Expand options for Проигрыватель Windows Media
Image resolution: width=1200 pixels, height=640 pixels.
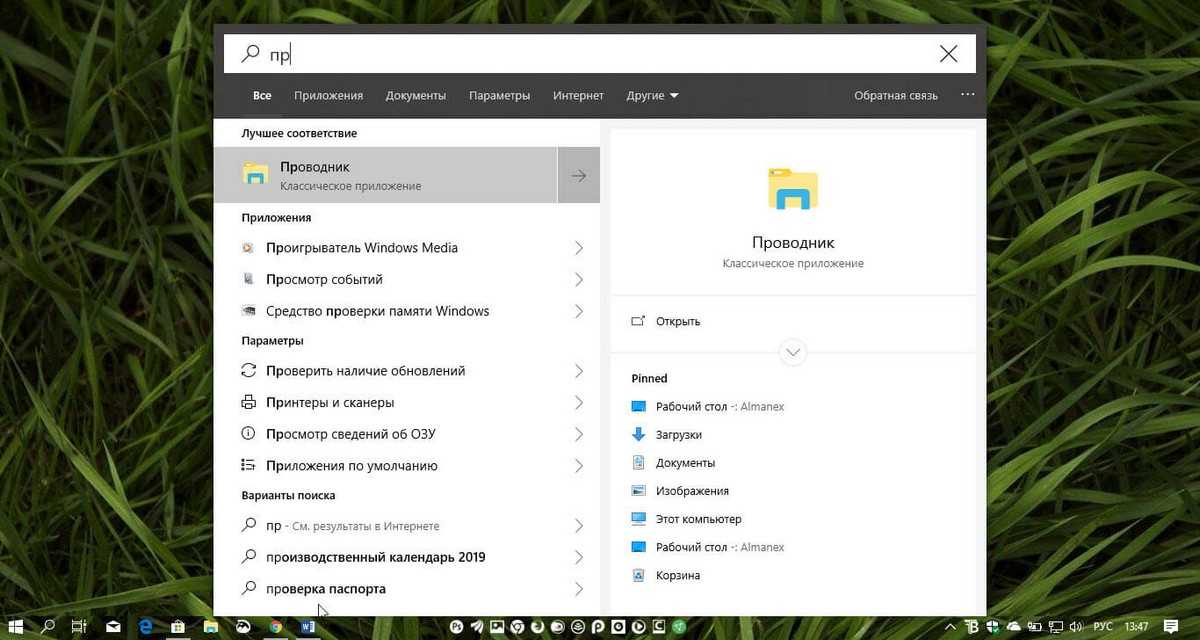coord(578,248)
